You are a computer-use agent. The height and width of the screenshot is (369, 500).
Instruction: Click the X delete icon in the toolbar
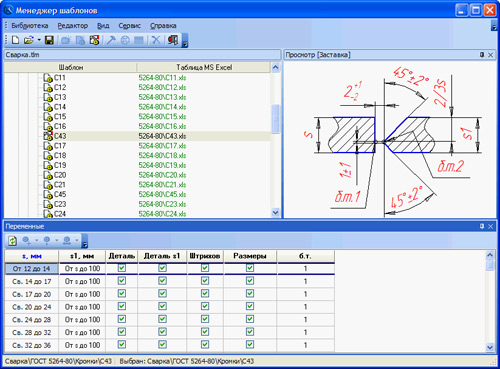coord(155,40)
